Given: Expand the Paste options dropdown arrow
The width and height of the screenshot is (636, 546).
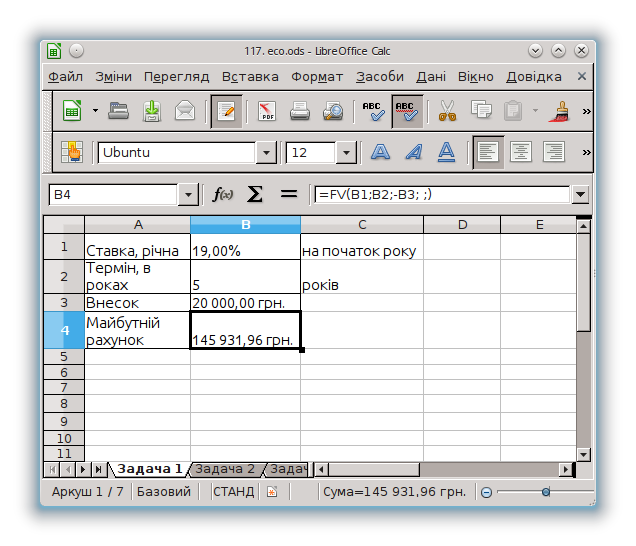Looking at the screenshot, I should pyautogui.click(x=535, y=110).
